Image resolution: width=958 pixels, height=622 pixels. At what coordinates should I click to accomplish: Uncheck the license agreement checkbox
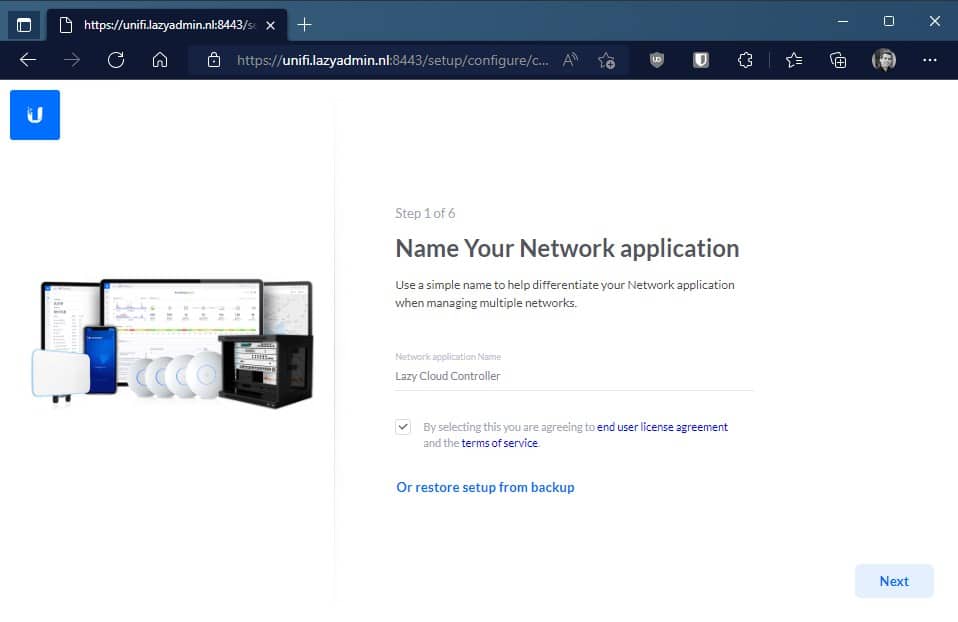click(x=403, y=426)
